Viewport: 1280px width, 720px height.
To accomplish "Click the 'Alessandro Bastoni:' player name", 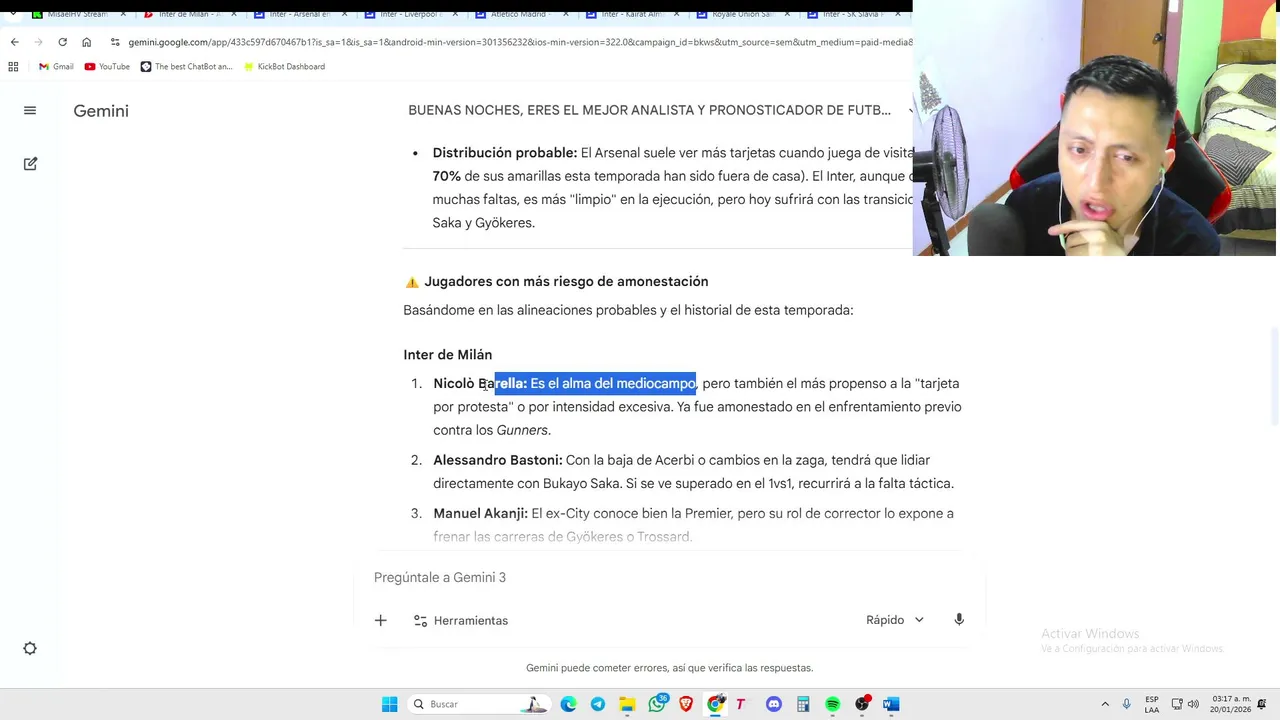I will point(497,460).
